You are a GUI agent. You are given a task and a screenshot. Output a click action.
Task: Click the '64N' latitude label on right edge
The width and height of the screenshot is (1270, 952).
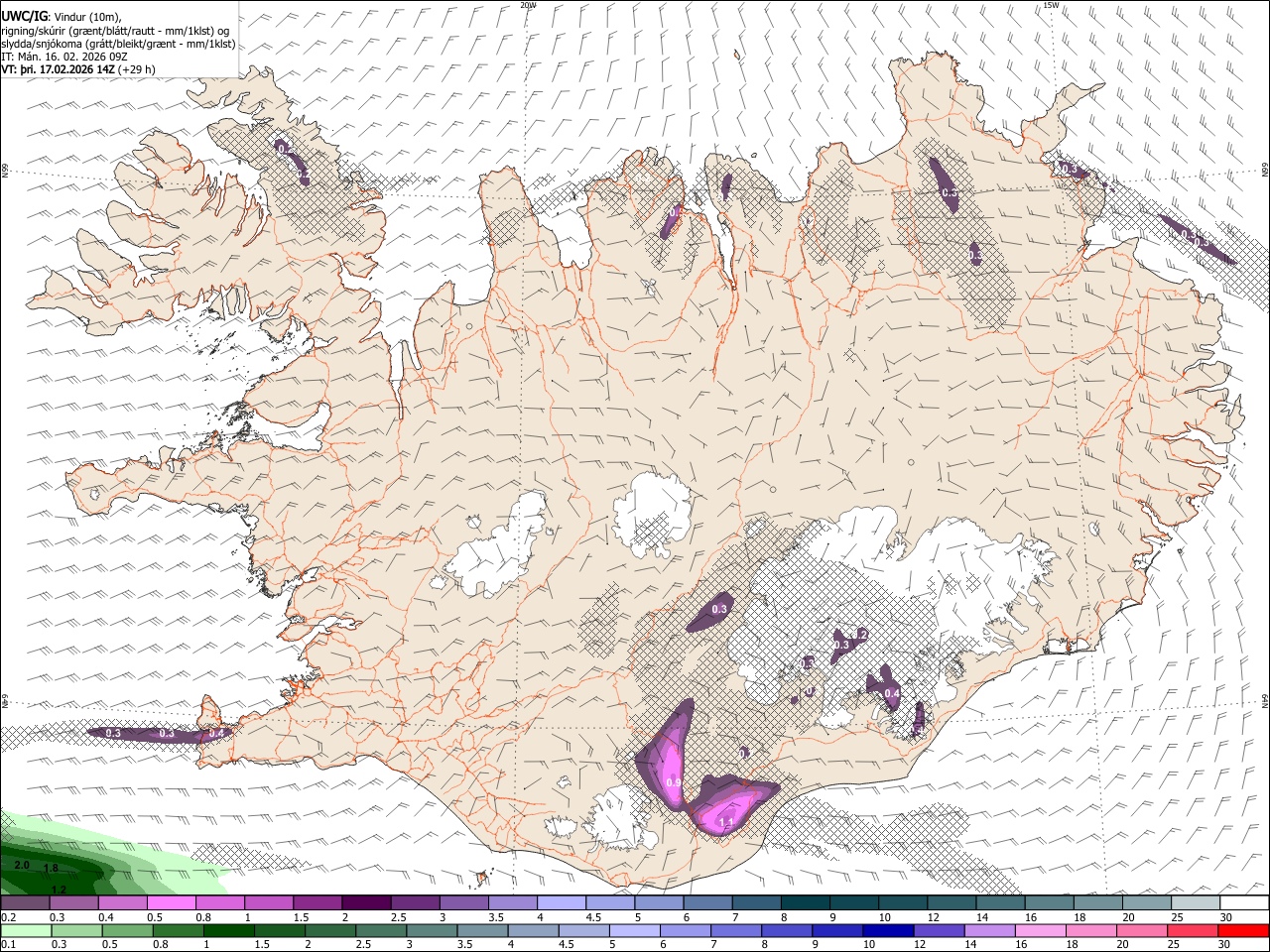click(x=1265, y=701)
